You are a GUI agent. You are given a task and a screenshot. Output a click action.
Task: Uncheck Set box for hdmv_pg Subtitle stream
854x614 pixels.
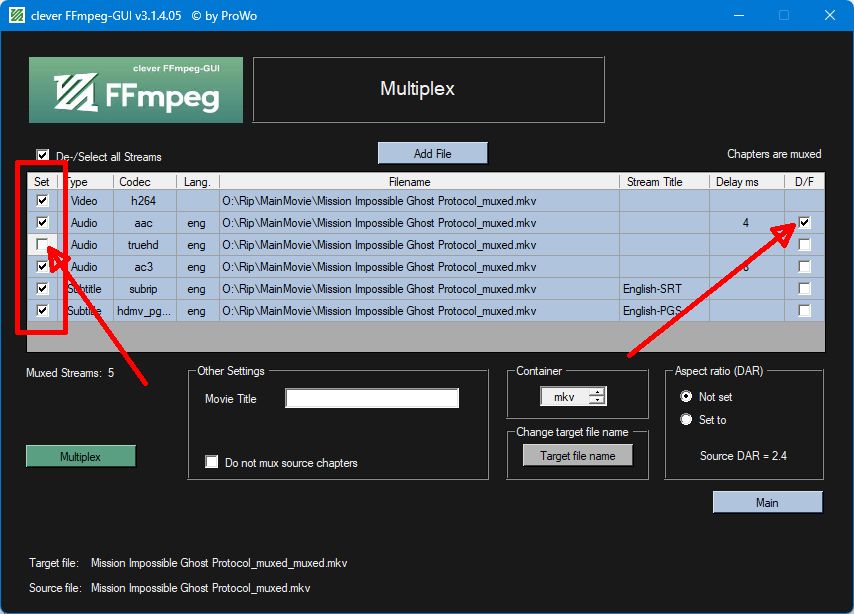point(42,311)
